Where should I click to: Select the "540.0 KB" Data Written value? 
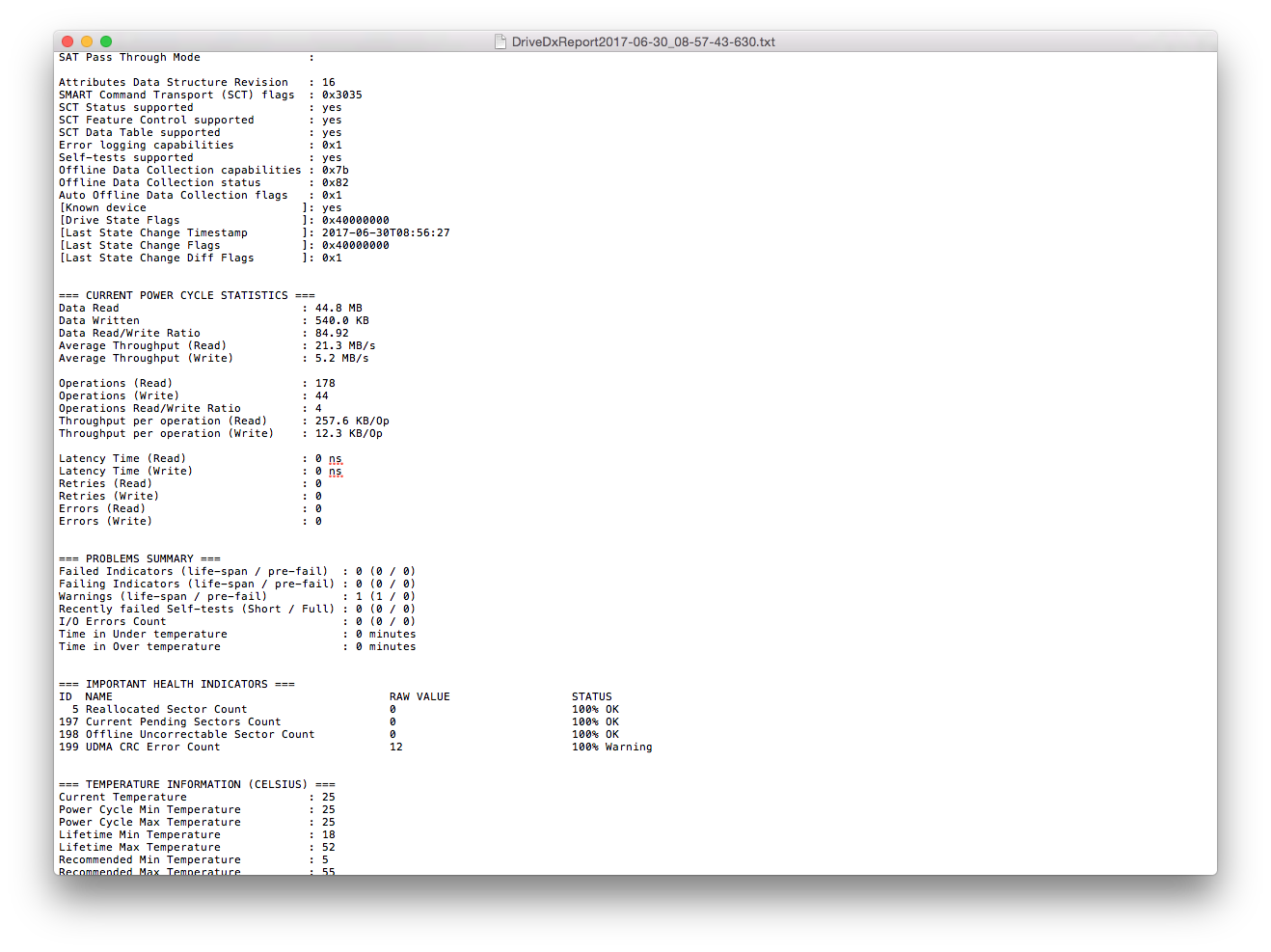342,321
